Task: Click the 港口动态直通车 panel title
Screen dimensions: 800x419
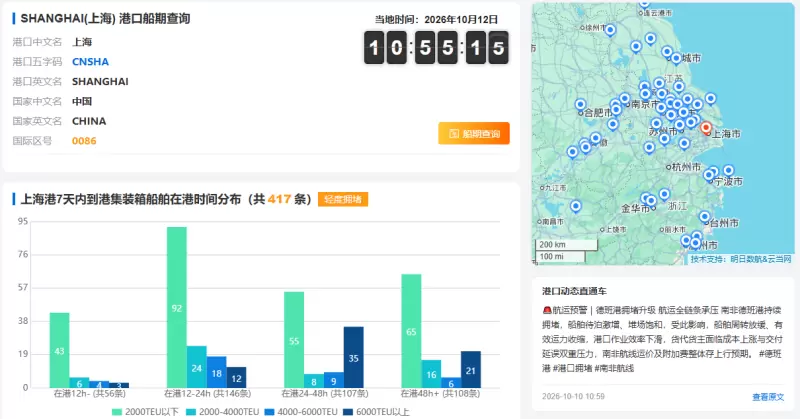Action: click(x=574, y=291)
